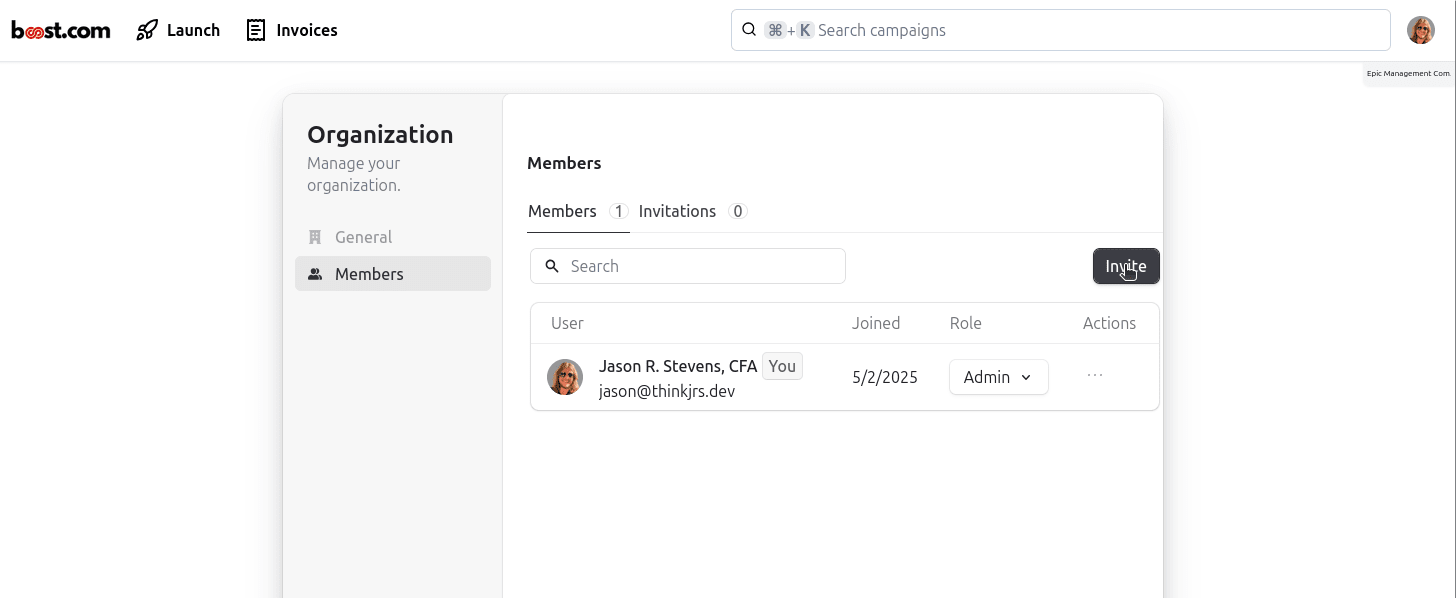Image resolution: width=1456 pixels, height=598 pixels.
Task: Open the profile avatar menu top right
Action: (x=1420, y=29)
